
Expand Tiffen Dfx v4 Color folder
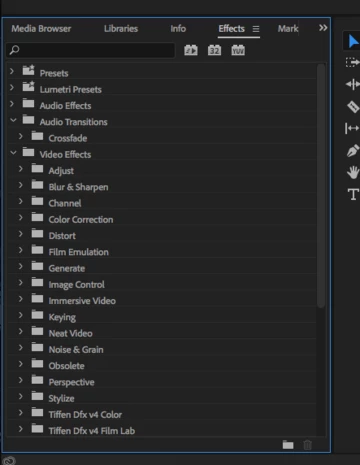pos(21,413)
